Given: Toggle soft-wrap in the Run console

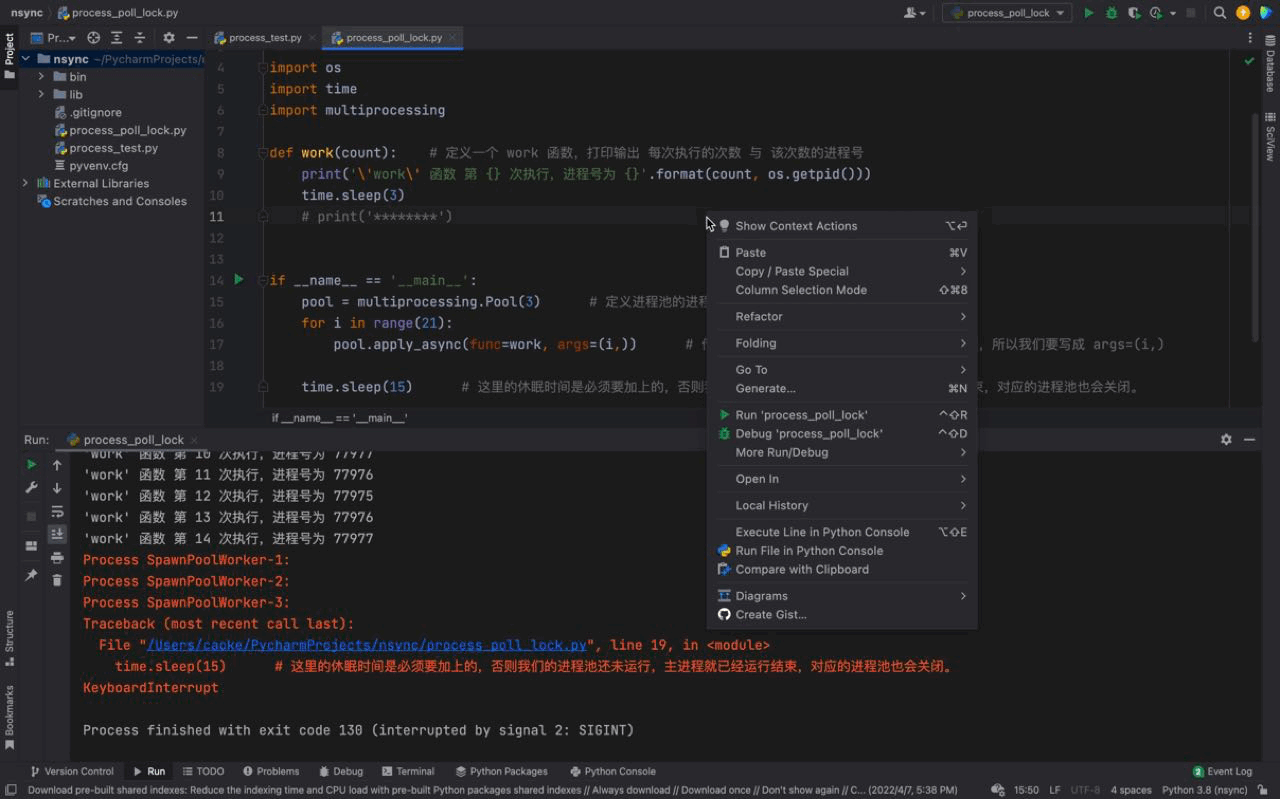Looking at the screenshot, I should 57,511.
